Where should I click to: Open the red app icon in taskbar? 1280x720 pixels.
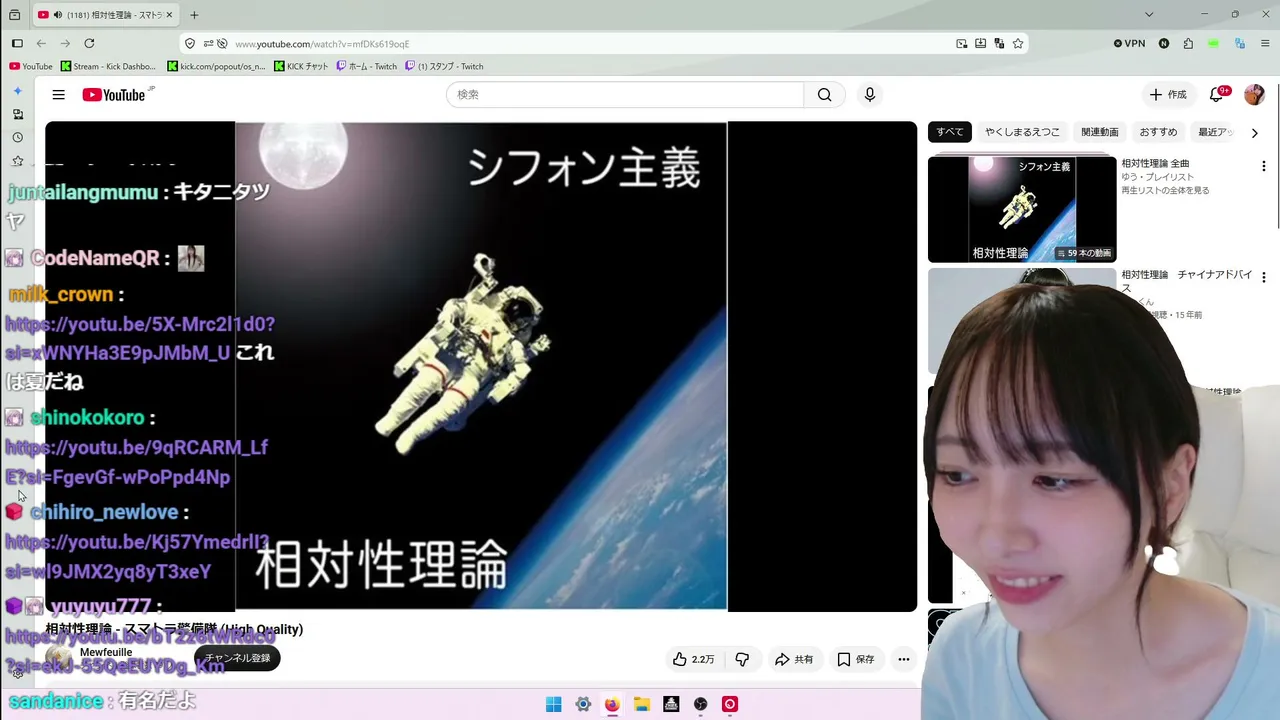[x=730, y=704]
